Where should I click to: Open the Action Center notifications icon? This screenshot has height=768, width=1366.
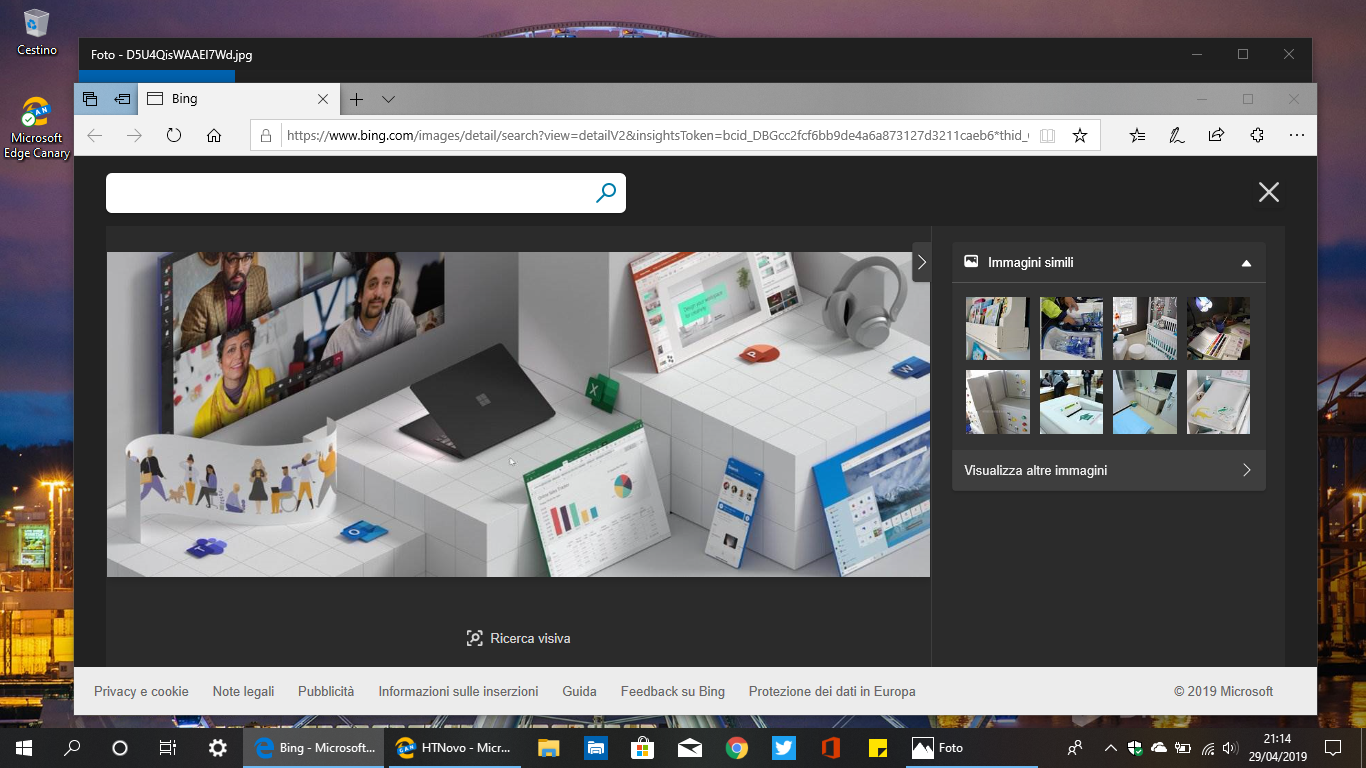tap(1332, 747)
